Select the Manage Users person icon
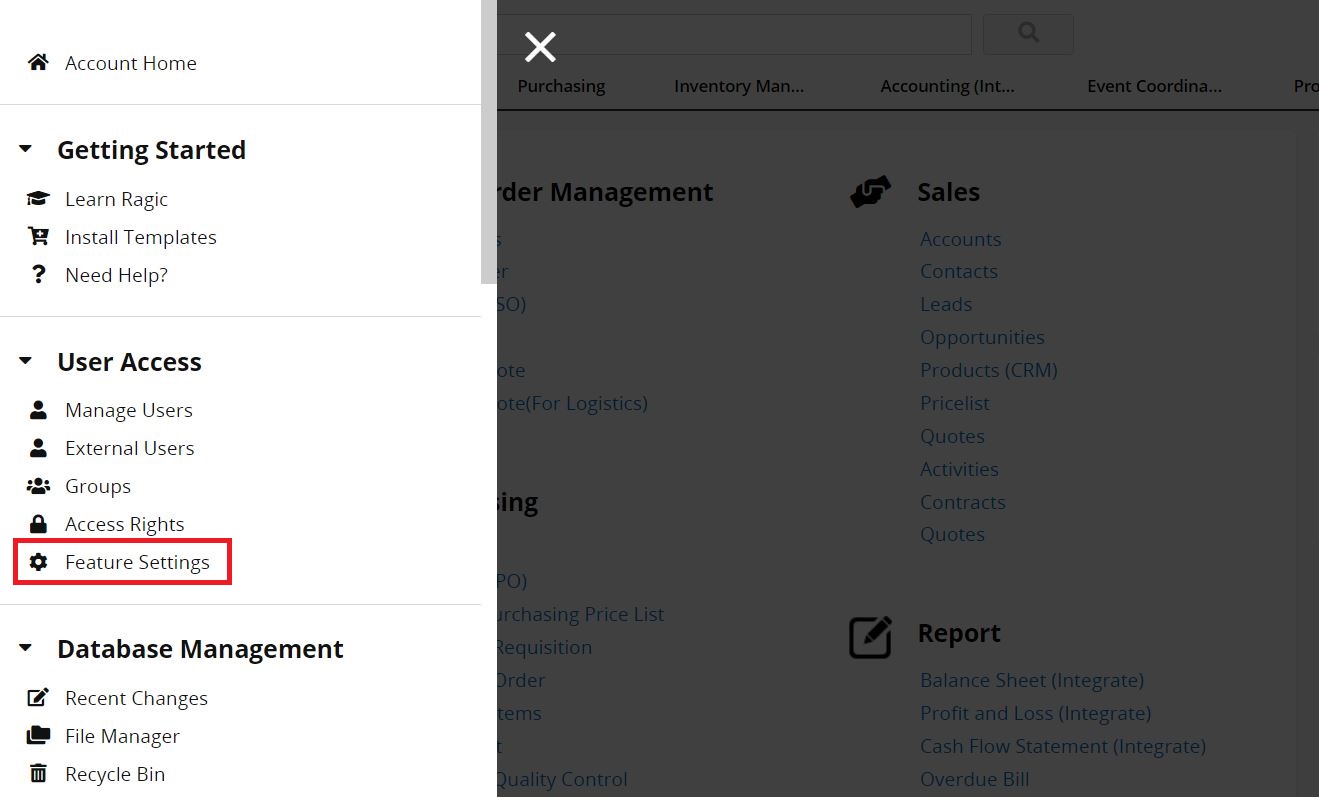The height and width of the screenshot is (797, 1319). [x=38, y=409]
